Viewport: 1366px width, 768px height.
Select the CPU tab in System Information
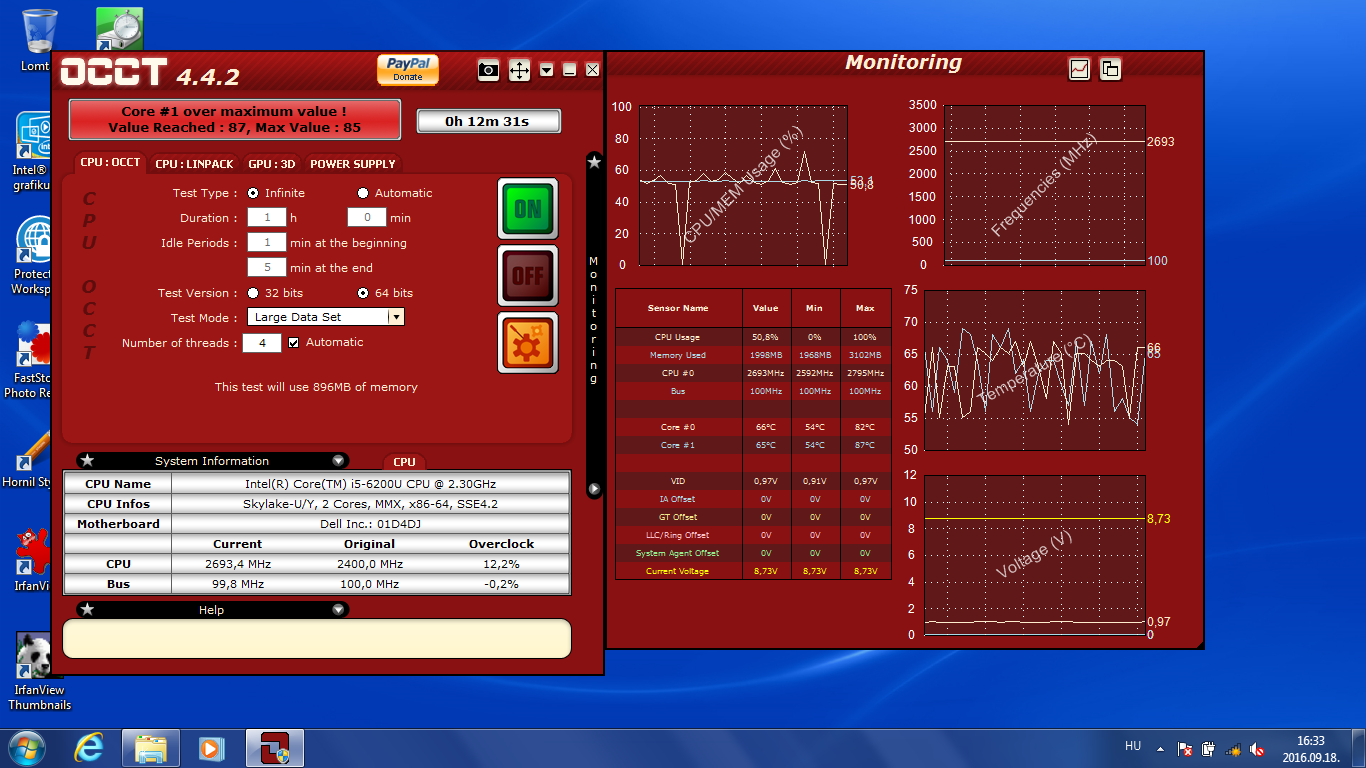pyautogui.click(x=404, y=462)
